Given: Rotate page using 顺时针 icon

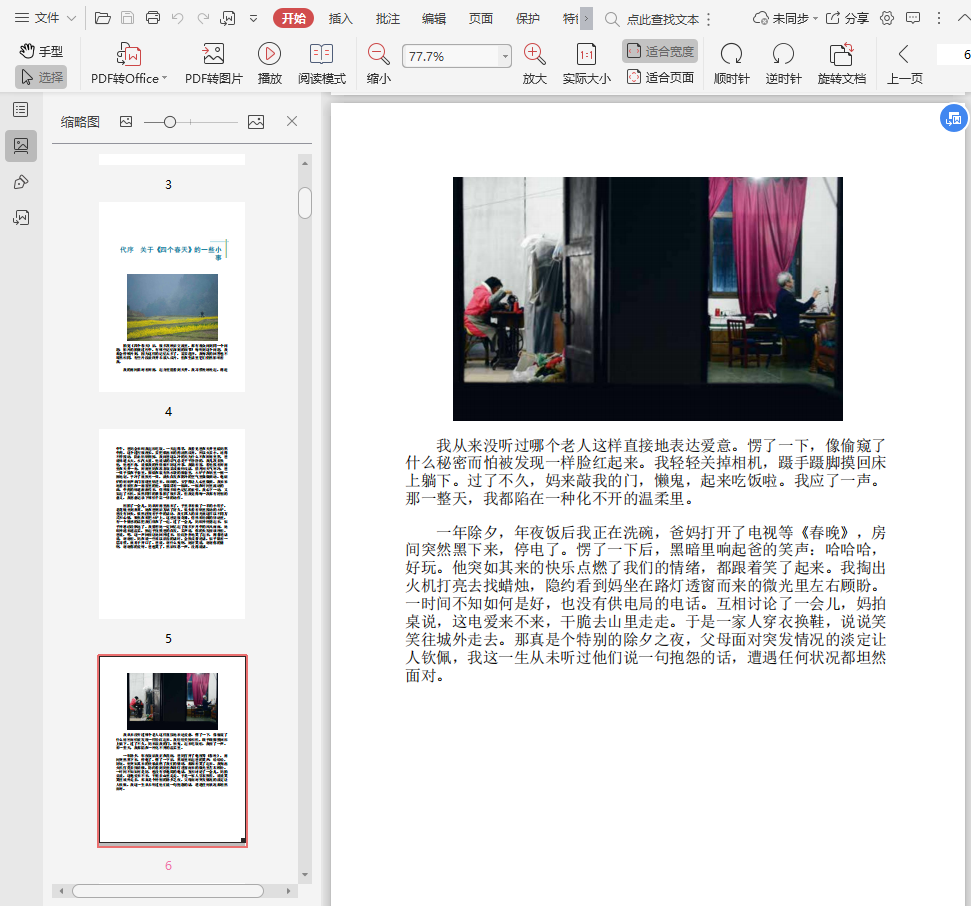Looking at the screenshot, I should pos(731,55).
